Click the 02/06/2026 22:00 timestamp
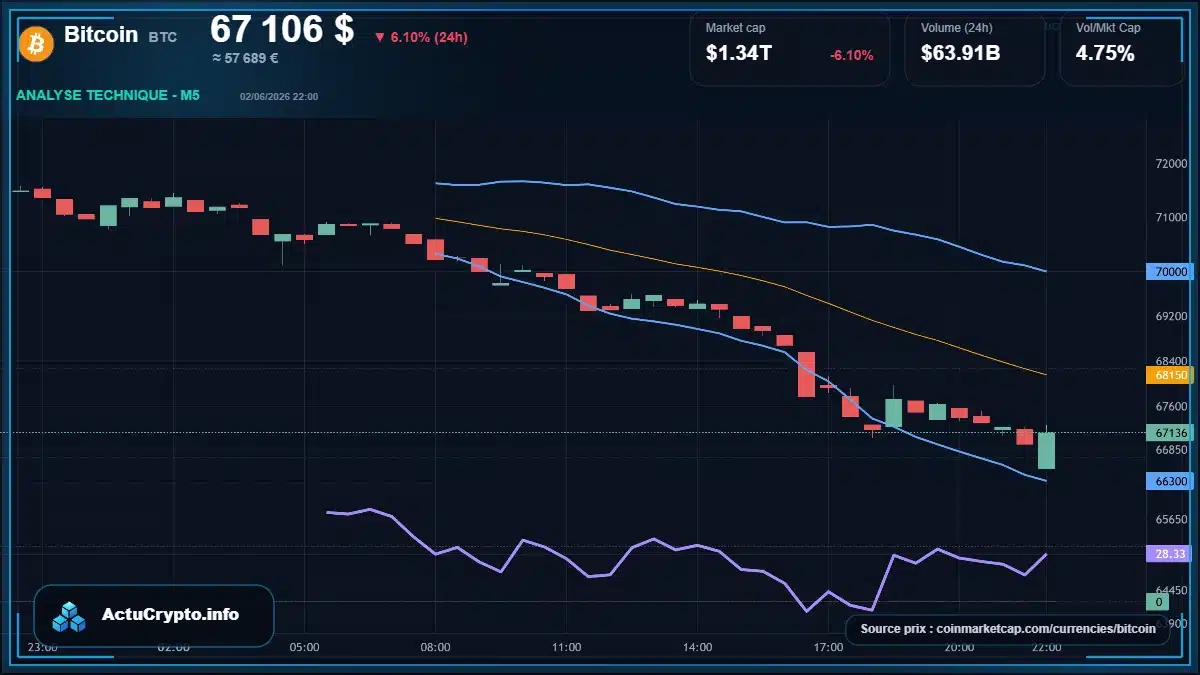Image resolution: width=1200 pixels, height=675 pixels. coord(279,96)
